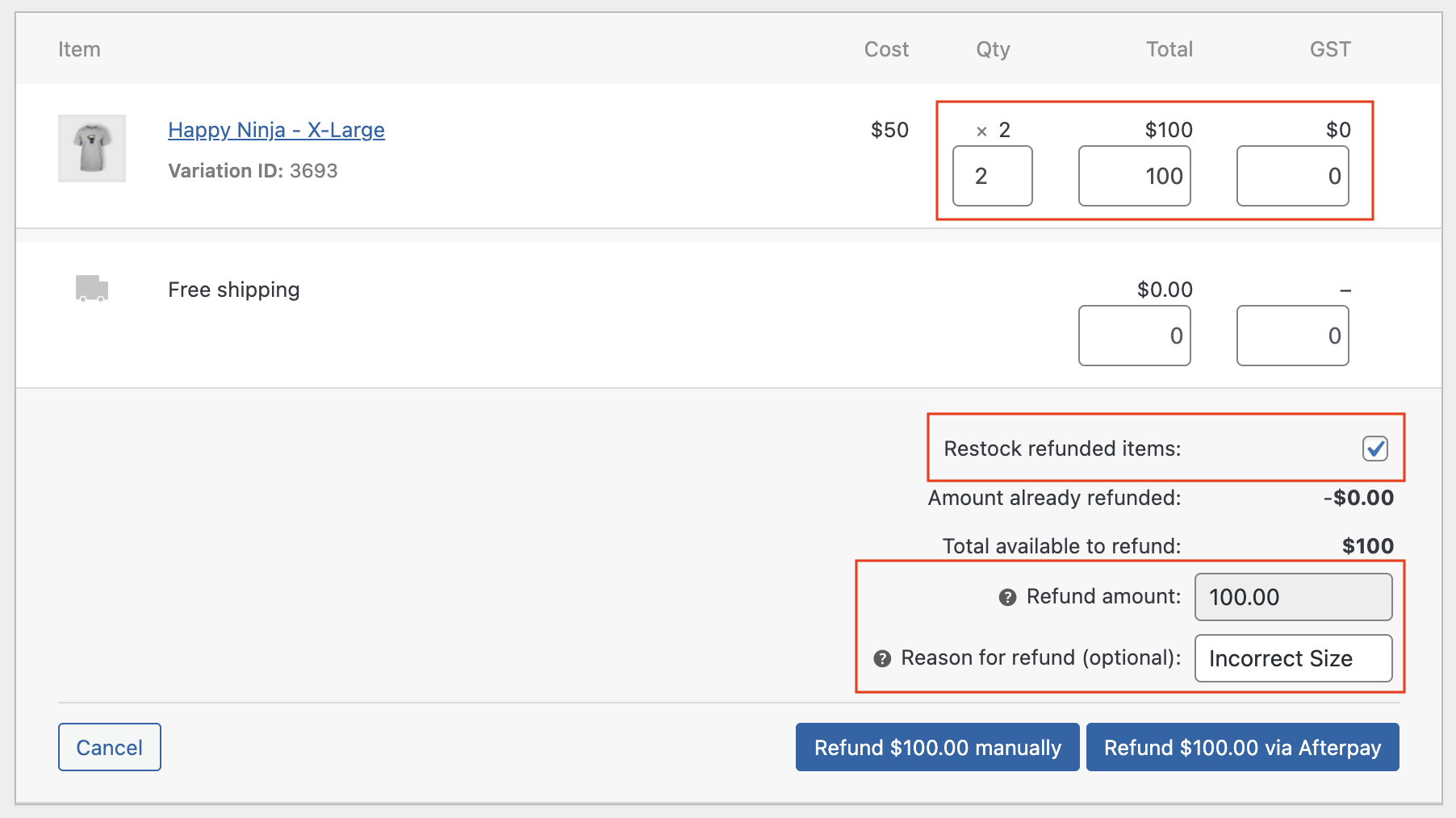Focus the refund quantity field for Happy Ninja

992,176
